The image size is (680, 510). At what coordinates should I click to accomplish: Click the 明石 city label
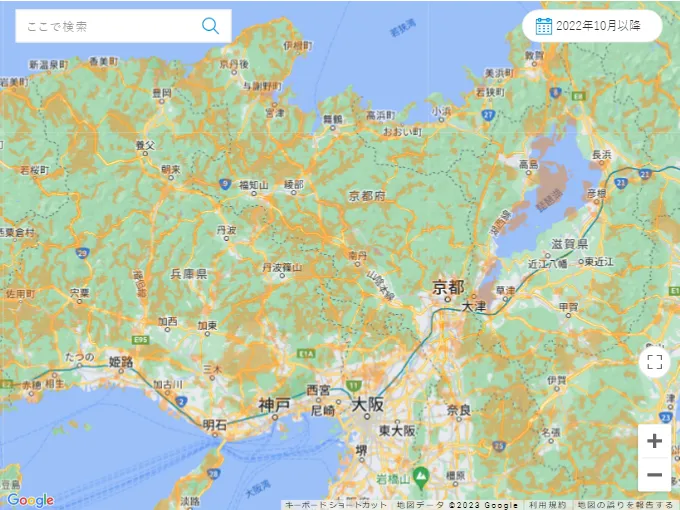pos(214,425)
